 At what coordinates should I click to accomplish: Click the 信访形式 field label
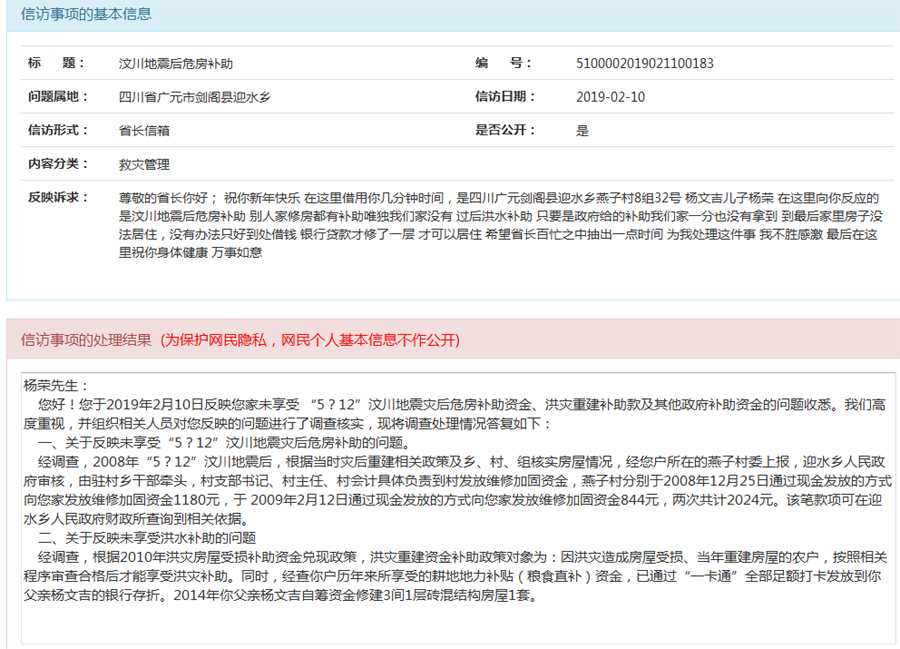pos(59,130)
